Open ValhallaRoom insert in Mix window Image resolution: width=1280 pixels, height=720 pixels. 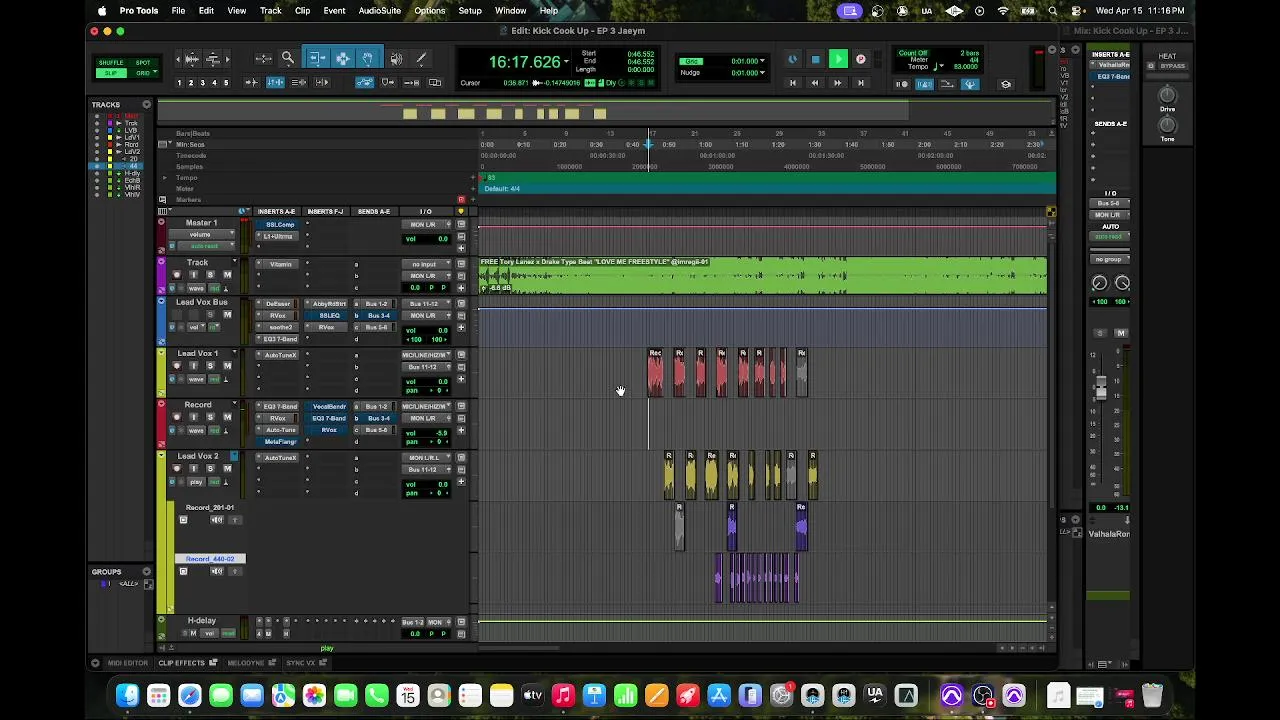click(x=1108, y=66)
